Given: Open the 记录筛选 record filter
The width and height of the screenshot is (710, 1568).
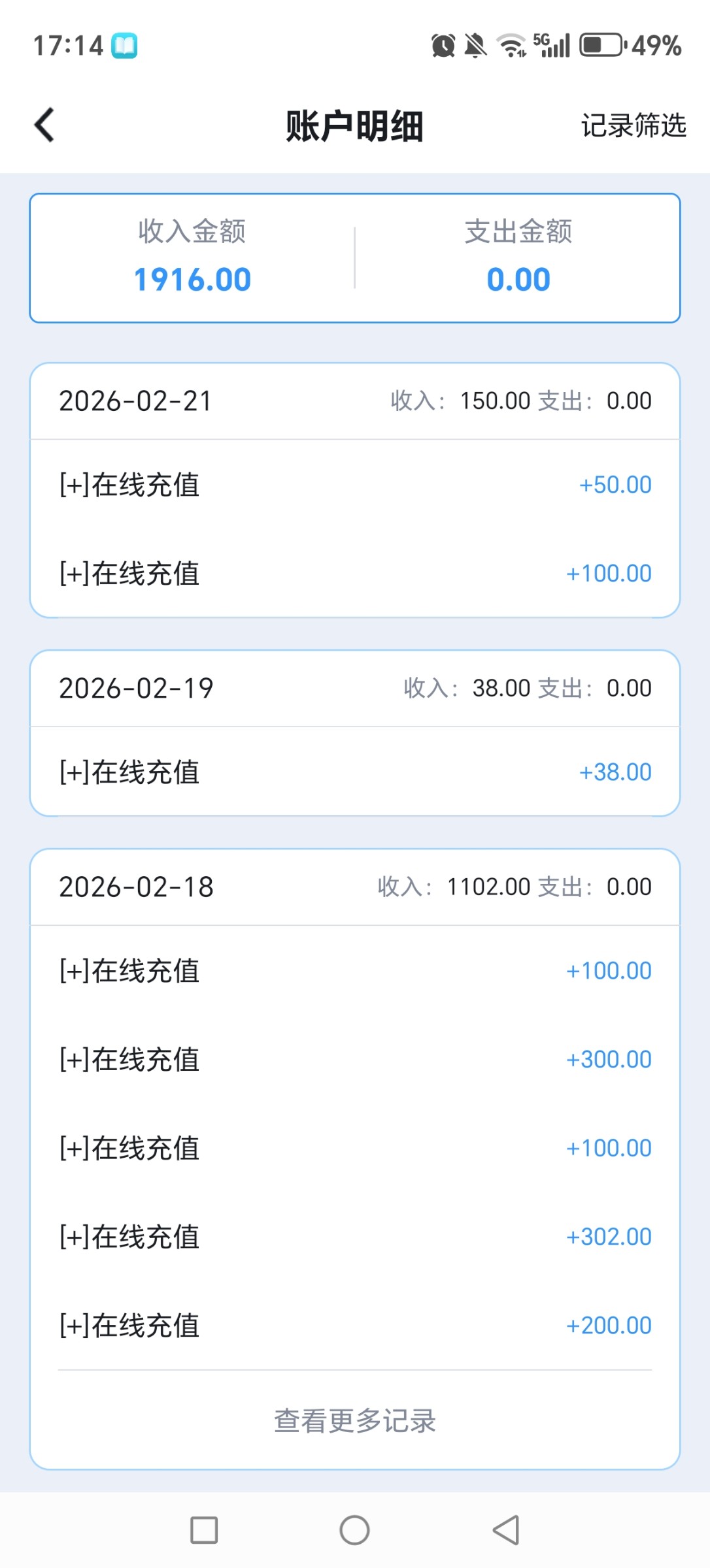Looking at the screenshot, I should [x=633, y=125].
